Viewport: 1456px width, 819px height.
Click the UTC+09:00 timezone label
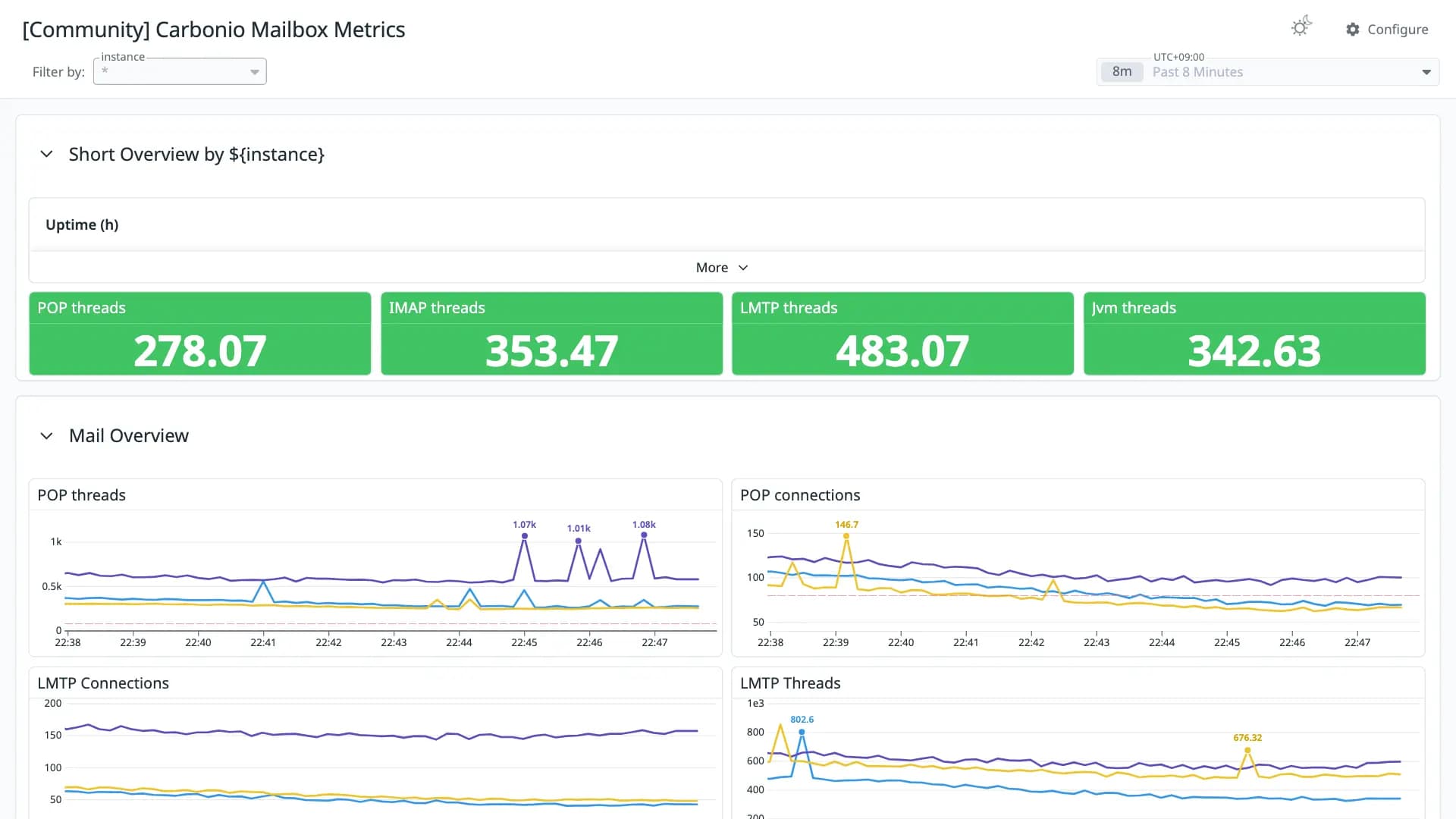click(1178, 57)
